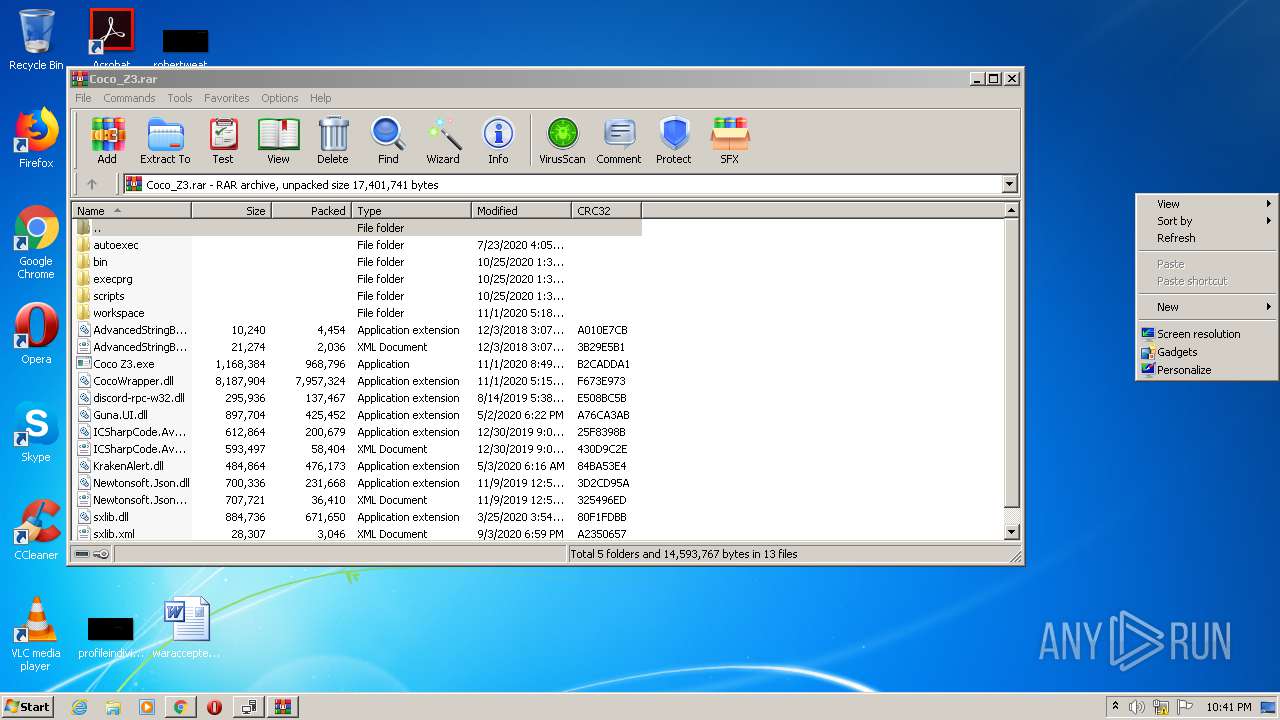Screen dimensions: 1280x720
Task: Open Opera desktop shortcut
Action: pyautogui.click(x=36, y=333)
